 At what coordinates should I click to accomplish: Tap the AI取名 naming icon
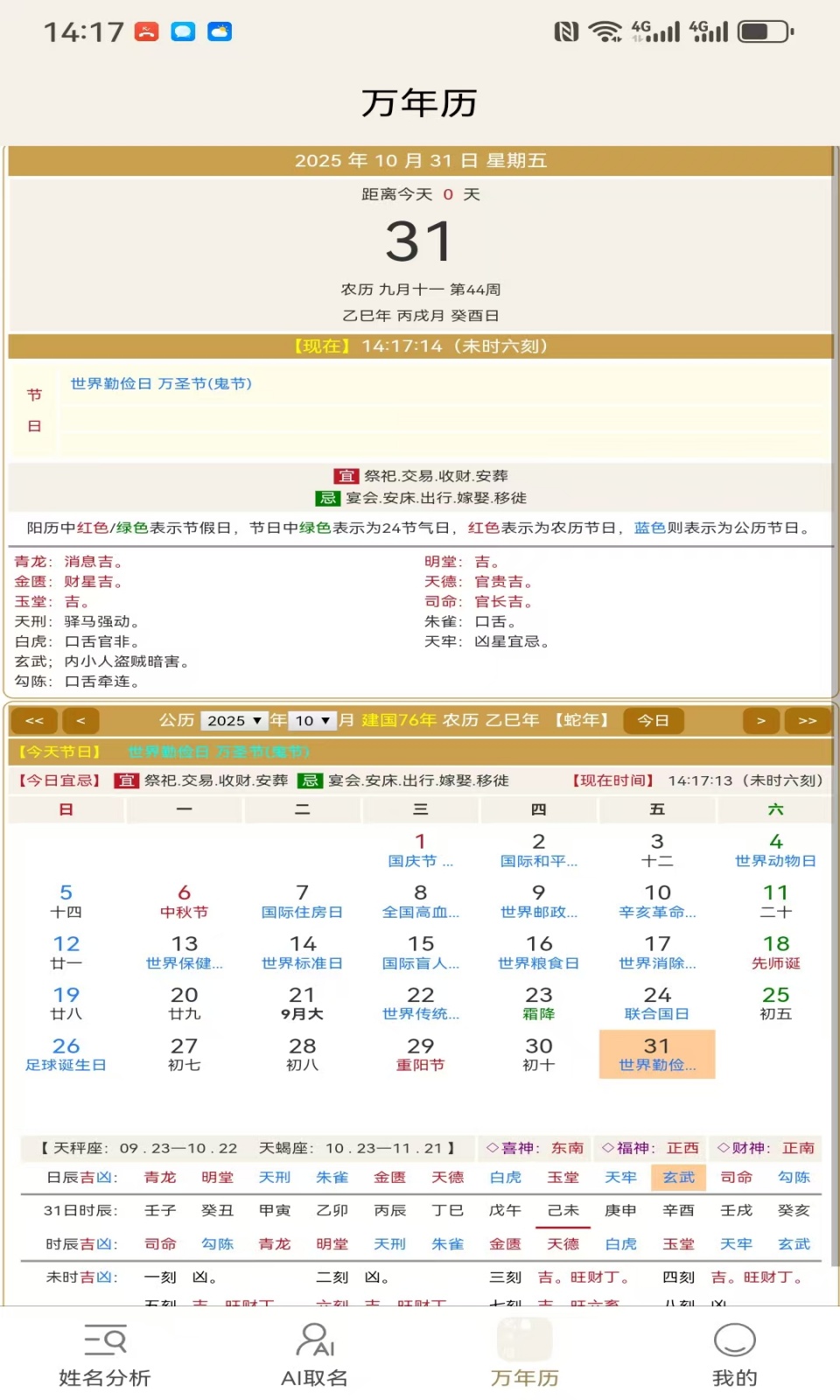click(x=314, y=1354)
